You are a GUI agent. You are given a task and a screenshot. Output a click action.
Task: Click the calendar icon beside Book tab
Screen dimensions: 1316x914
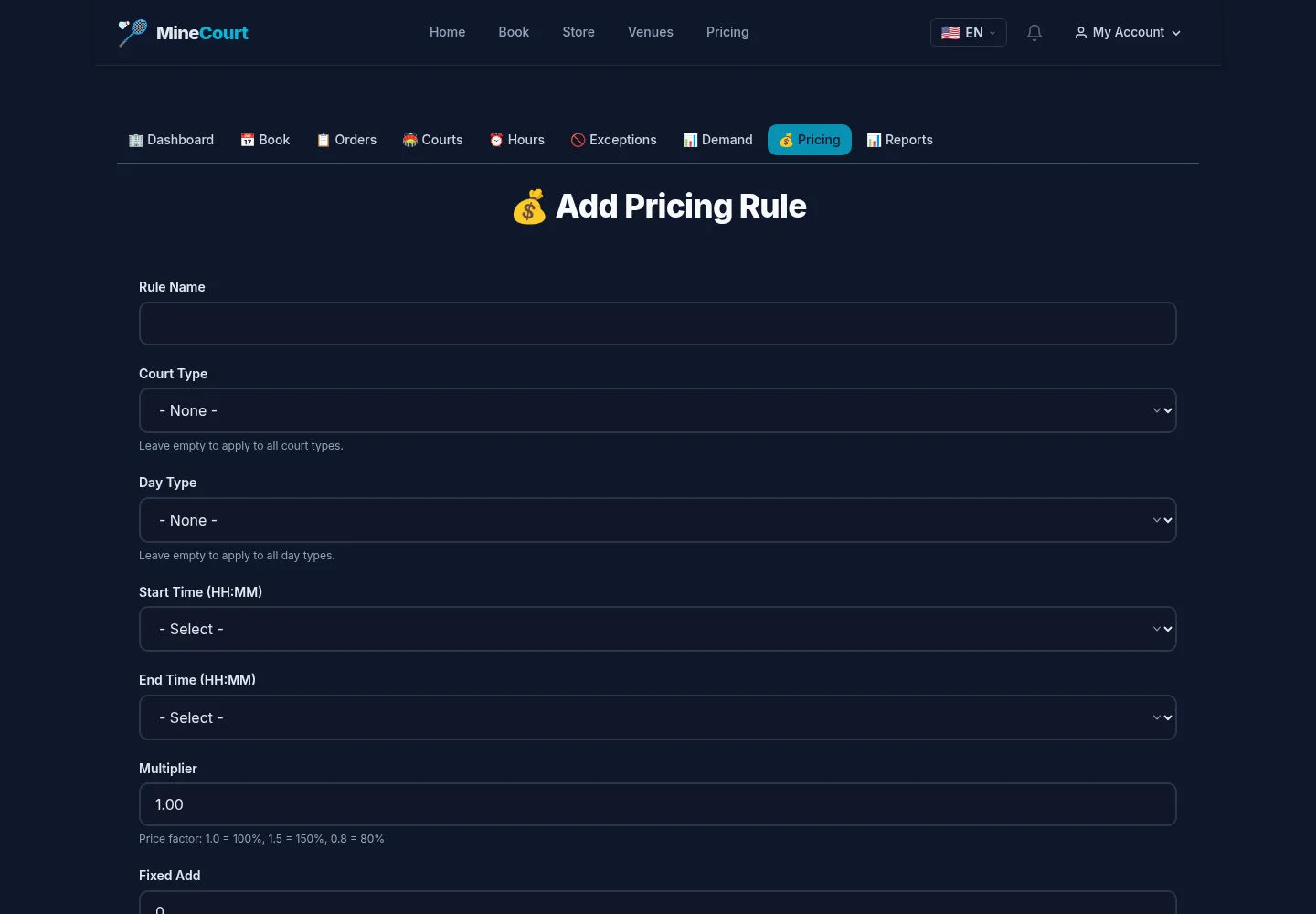click(x=247, y=140)
